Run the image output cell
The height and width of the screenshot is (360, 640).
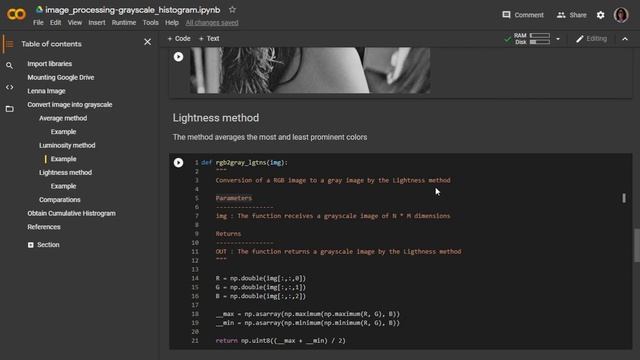coord(178,57)
